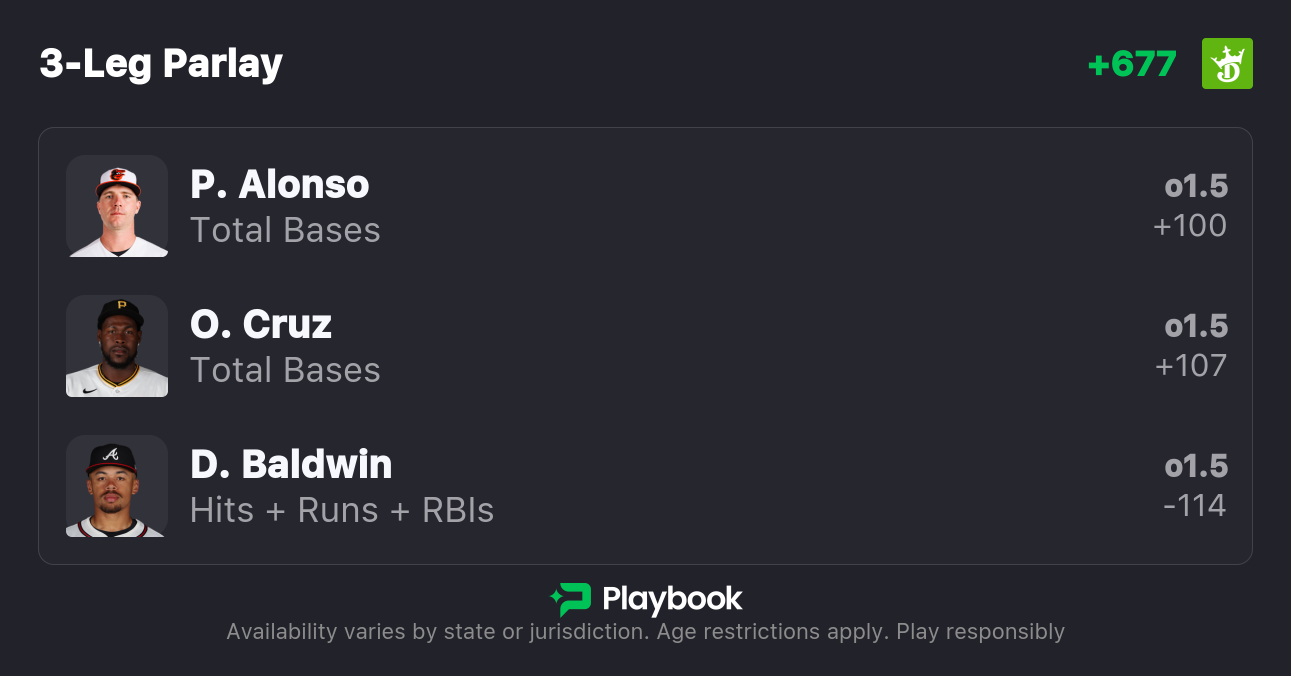
Task: Select the D. Baldwin player name
Action: pyautogui.click(x=291, y=465)
